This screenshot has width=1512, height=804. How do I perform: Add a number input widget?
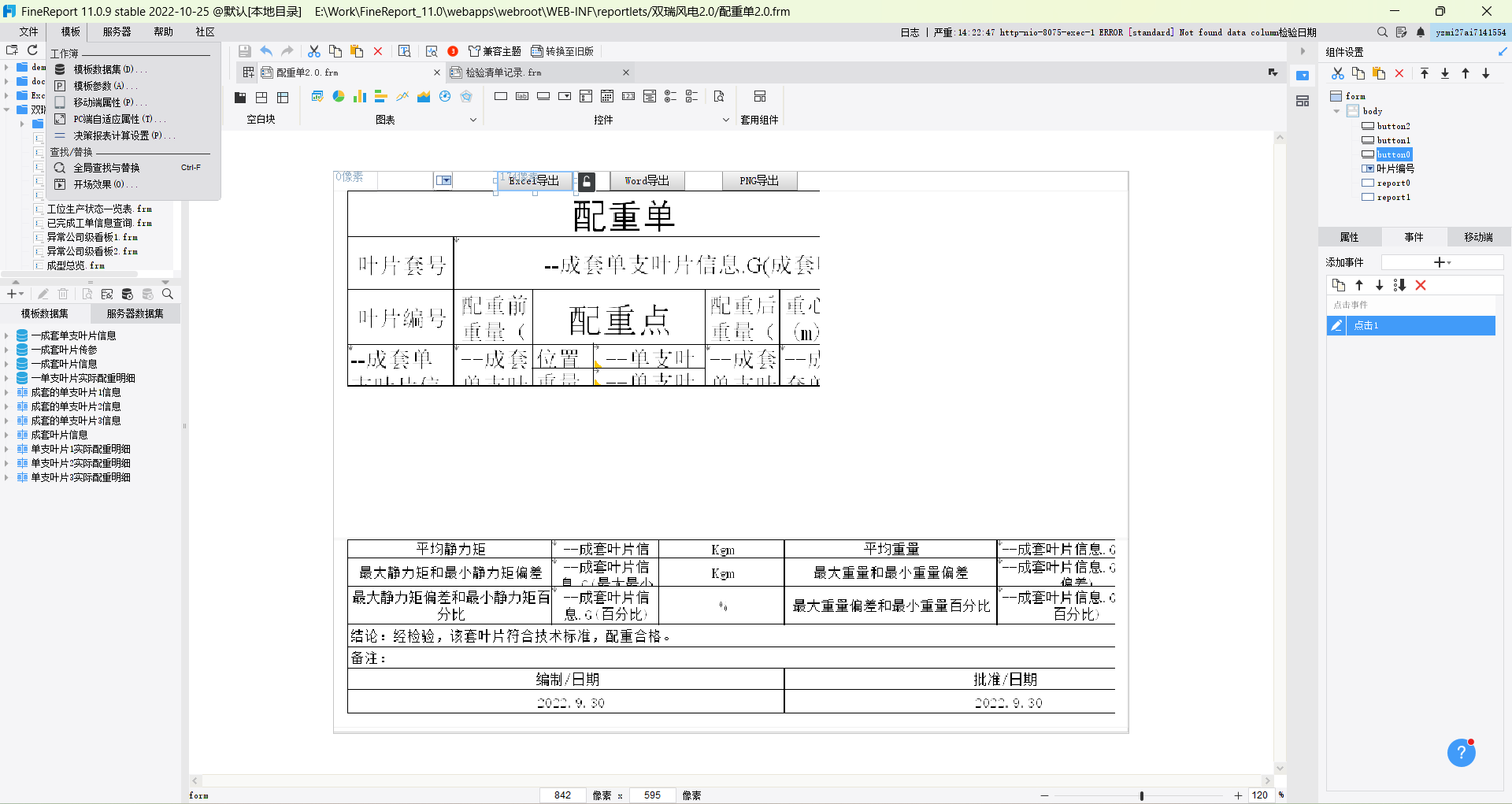[x=628, y=96]
